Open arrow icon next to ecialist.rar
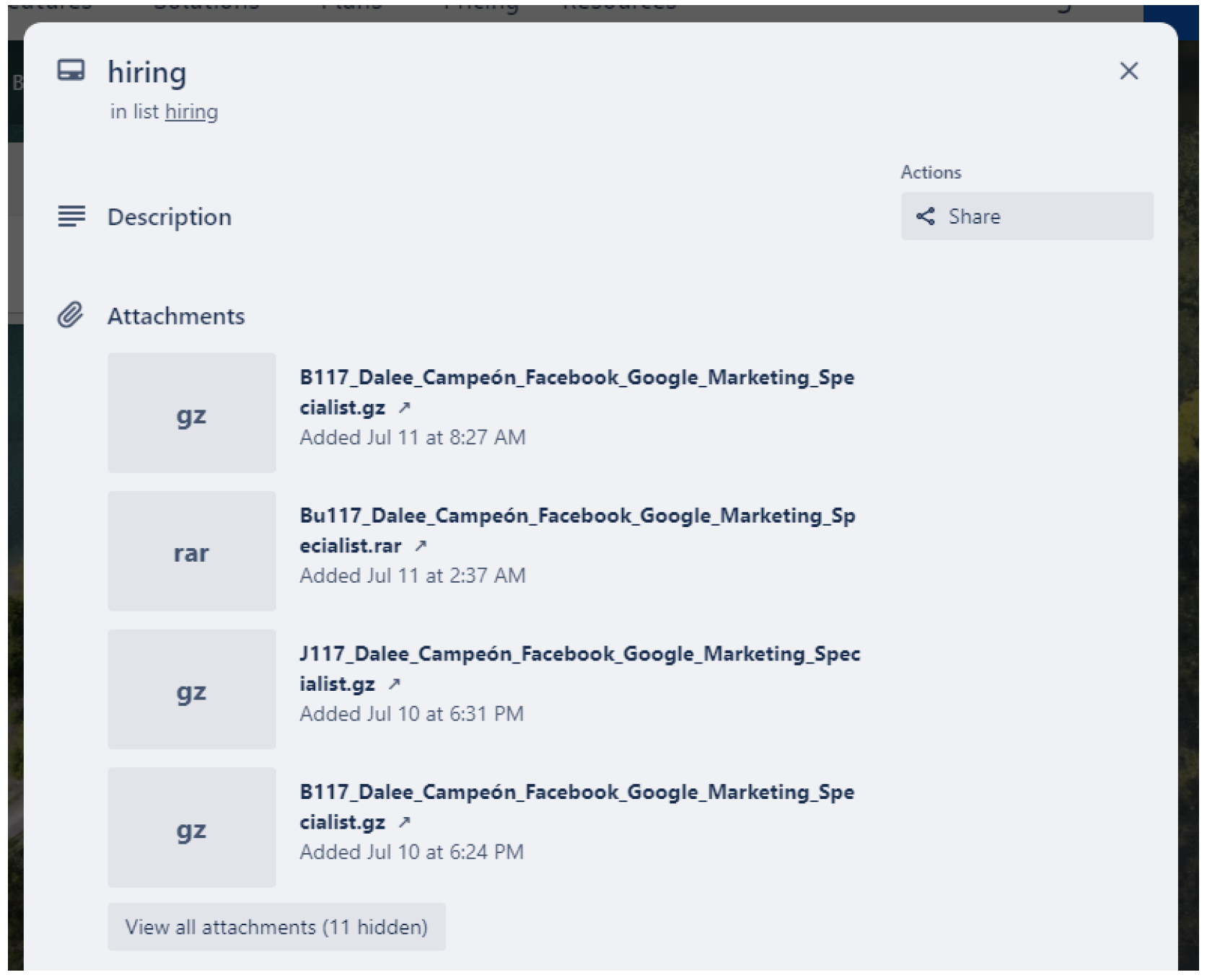The height and width of the screenshot is (980, 1207). pyautogui.click(x=421, y=546)
